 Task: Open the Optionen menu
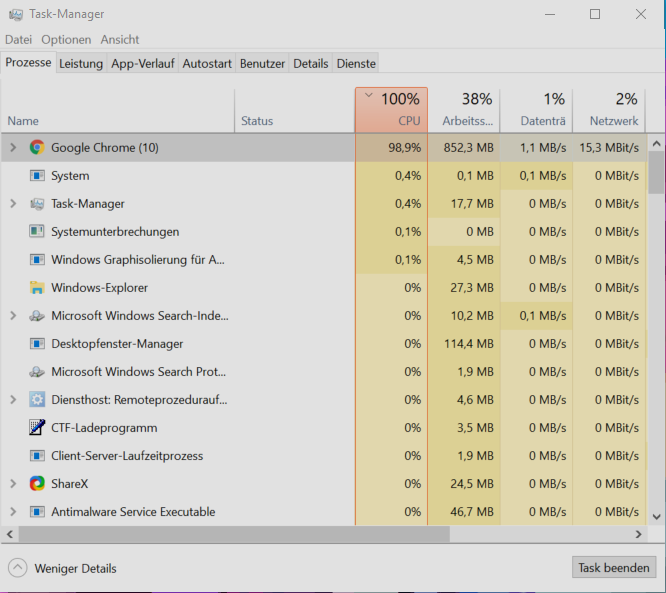(x=66, y=40)
